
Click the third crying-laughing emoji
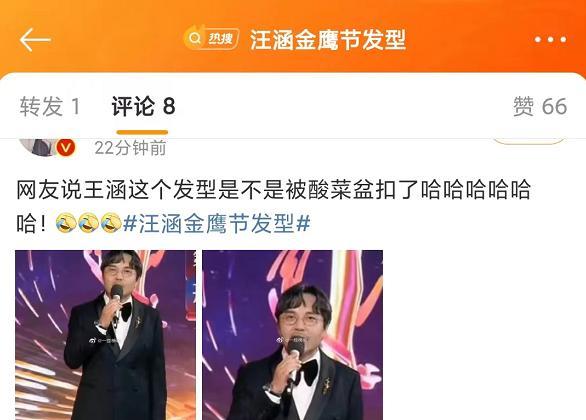(111, 223)
